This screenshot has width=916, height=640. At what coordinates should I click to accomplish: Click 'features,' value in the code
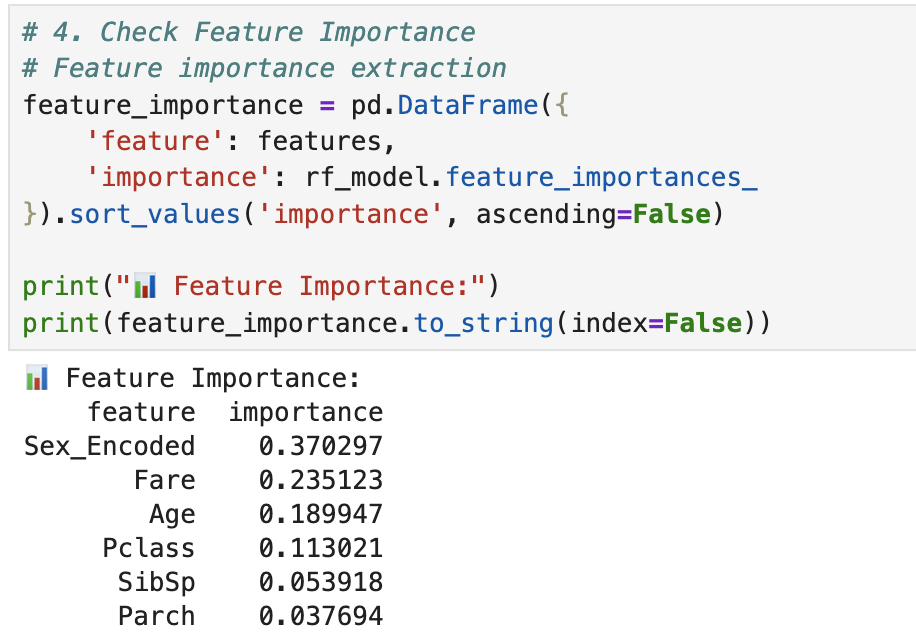(x=327, y=142)
